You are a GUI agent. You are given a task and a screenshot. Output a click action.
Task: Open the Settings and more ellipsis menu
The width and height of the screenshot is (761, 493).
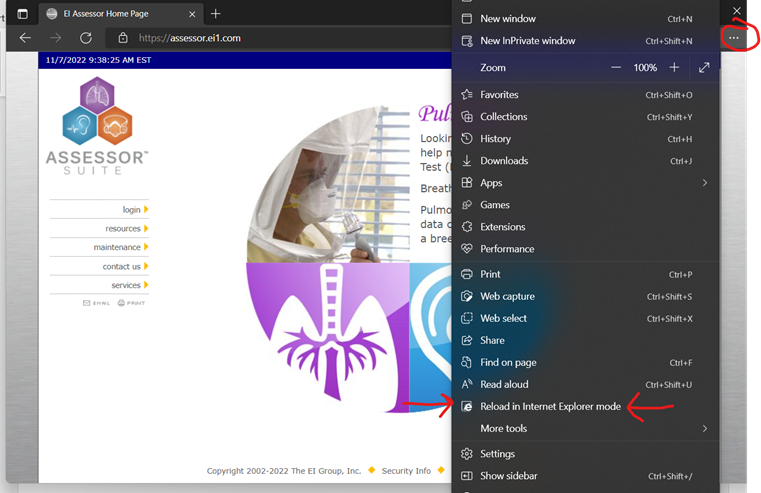click(x=733, y=38)
